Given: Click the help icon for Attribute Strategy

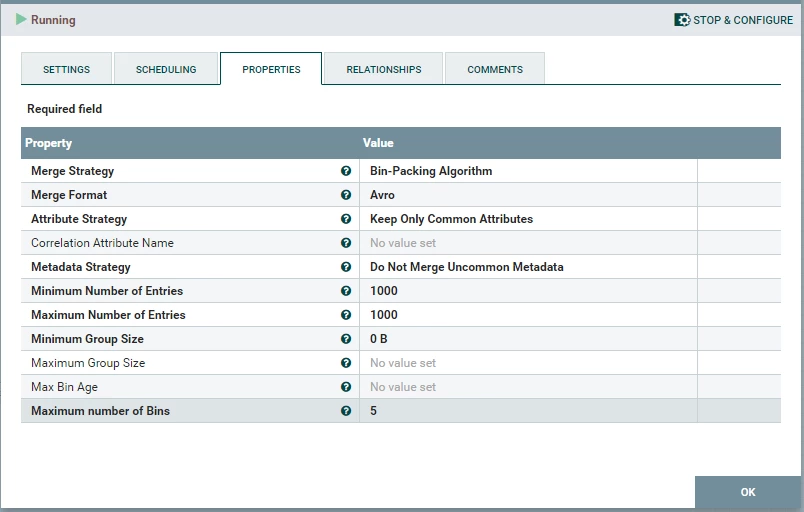Looking at the screenshot, I should (346, 219).
